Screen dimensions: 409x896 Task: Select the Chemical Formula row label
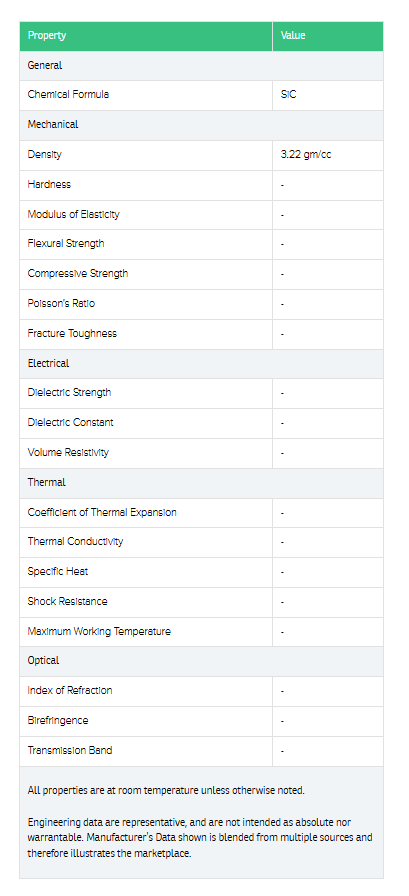(68, 94)
